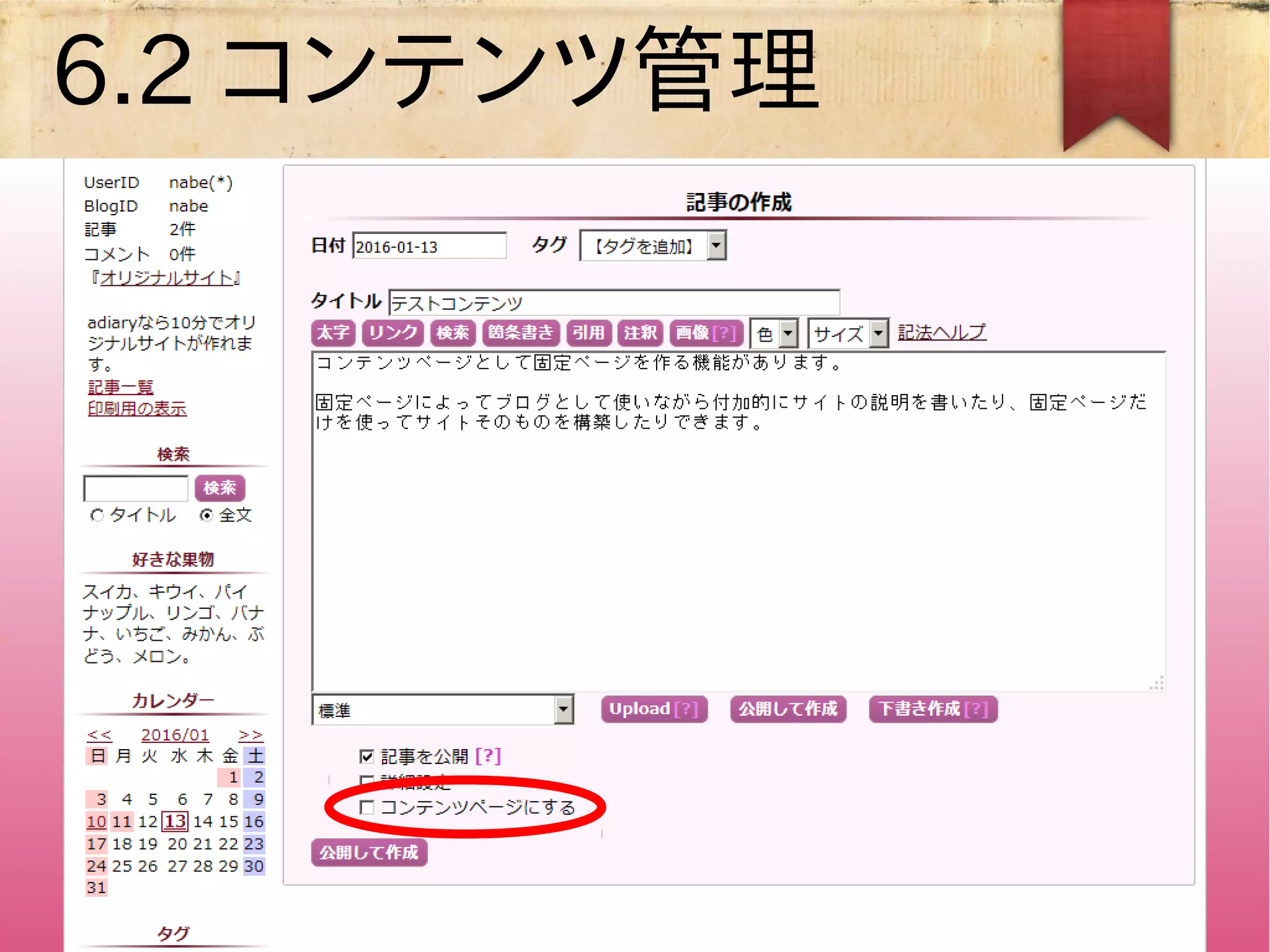Viewport: 1270px width, 952px height.
Task: Click the sidebar 検索 search button
Action: pyautogui.click(x=220, y=488)
